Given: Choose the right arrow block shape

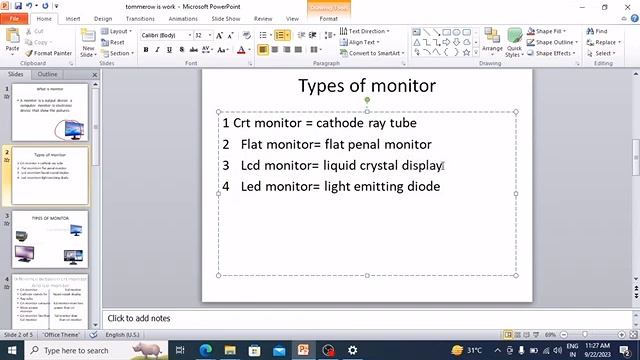Looking at the screenshot, I should click(447, 42).
